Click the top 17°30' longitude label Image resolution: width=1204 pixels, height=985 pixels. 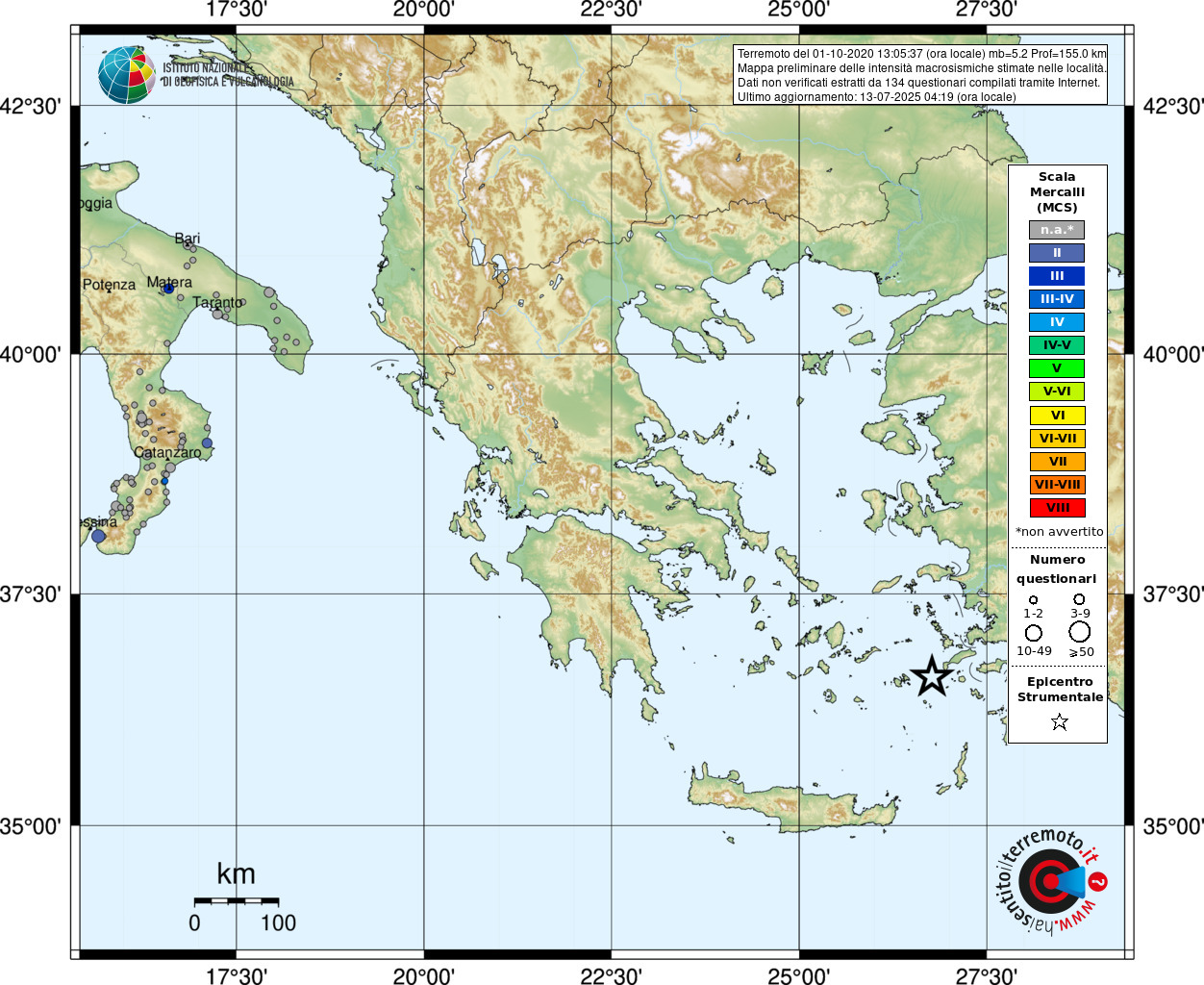click(237, 11)
